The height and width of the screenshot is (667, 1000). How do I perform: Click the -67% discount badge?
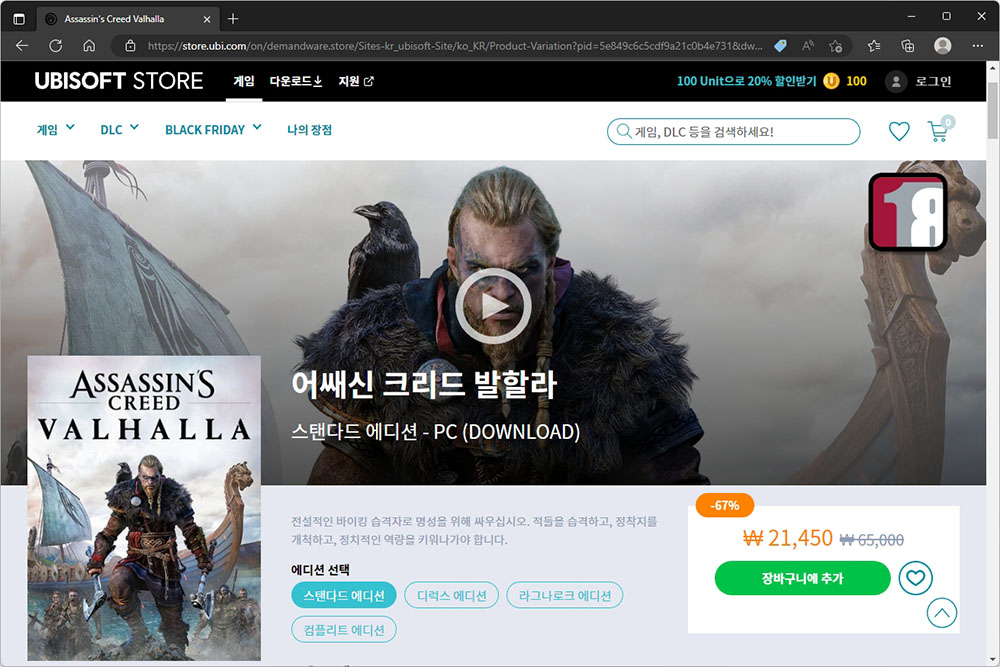click(724, 505)
